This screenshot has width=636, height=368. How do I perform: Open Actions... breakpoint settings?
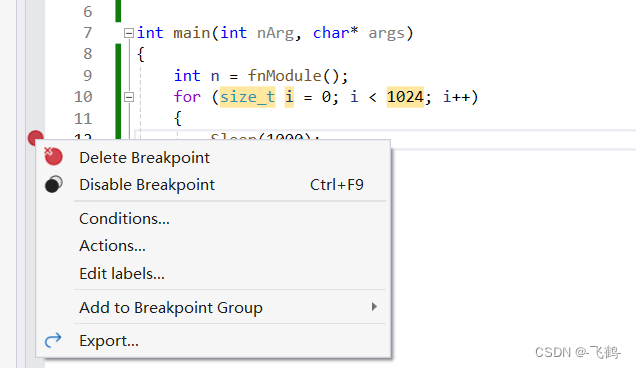pyautogui.click(x=213, y=246)
